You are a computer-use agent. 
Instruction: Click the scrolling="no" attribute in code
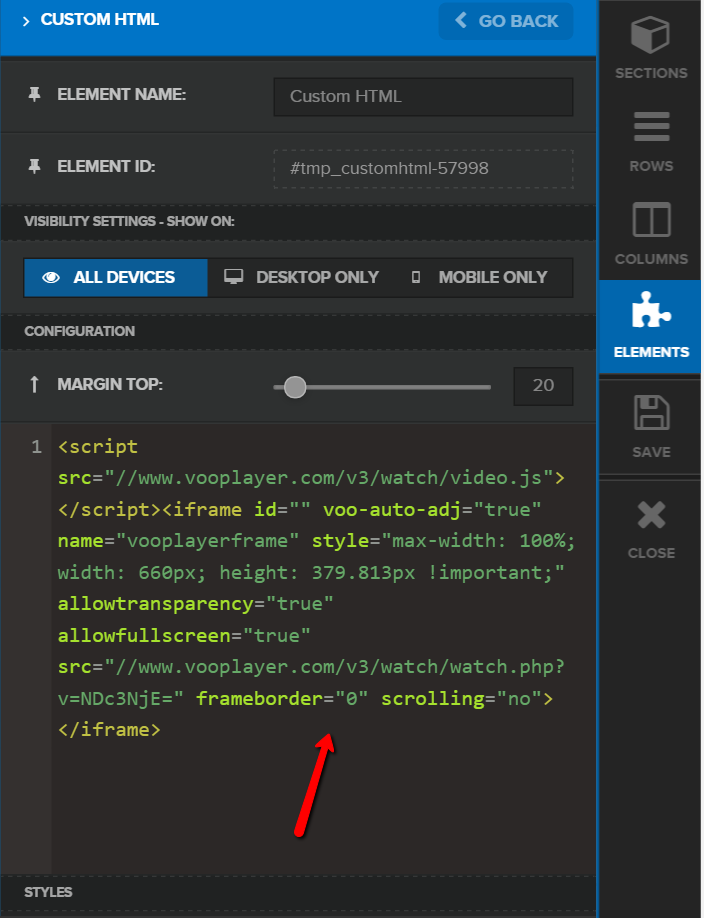point(461,698)
